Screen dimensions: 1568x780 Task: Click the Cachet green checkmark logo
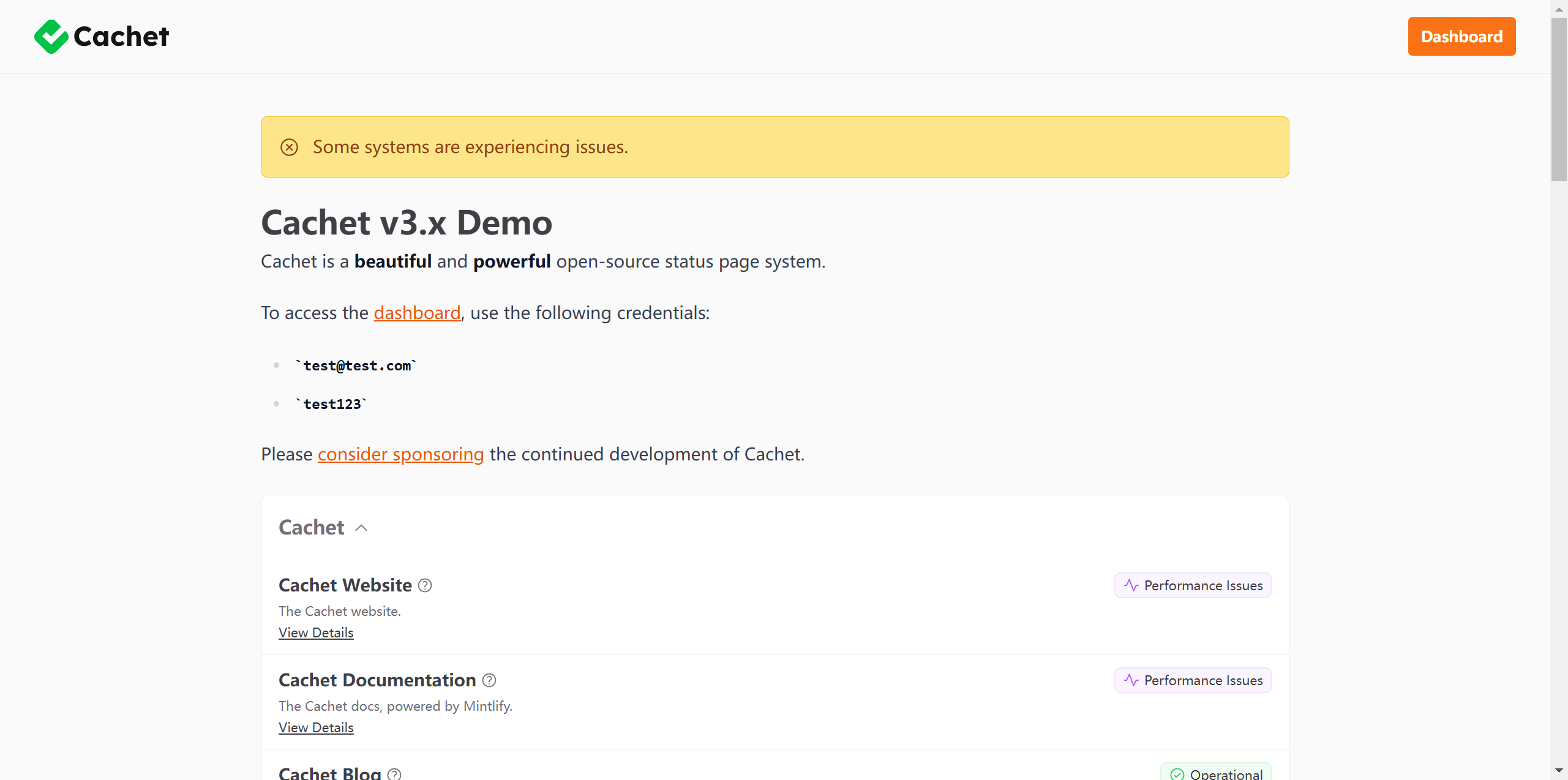pos(51,37)
